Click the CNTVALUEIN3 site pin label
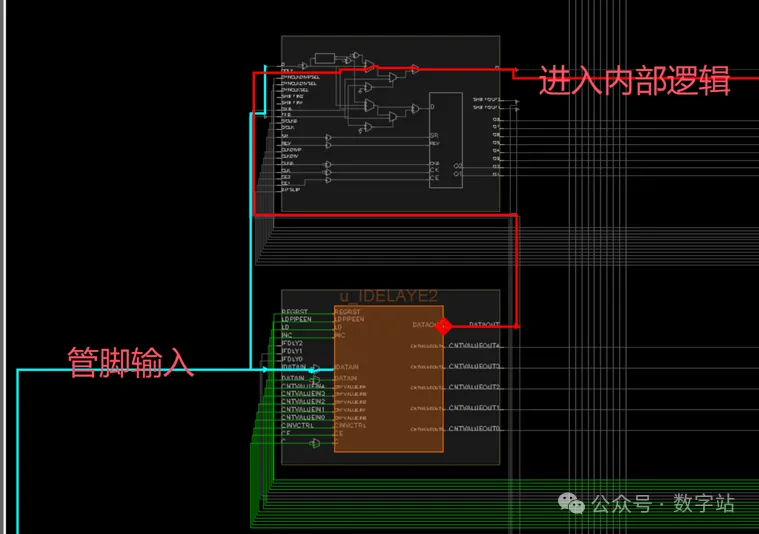 tap(304, 394)
